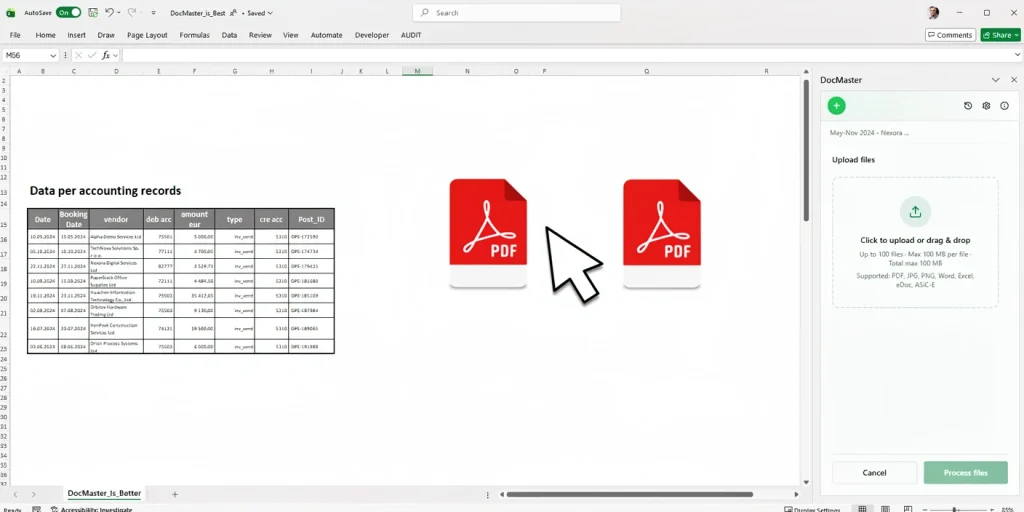Open DocMaster settings gear icon
The width and height of the screenshot is (1024, 512).
(986, 106)
